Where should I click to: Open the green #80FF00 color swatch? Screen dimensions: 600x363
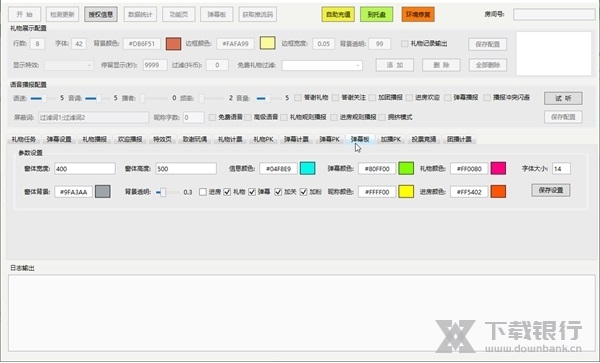click(x=406, y=168)
